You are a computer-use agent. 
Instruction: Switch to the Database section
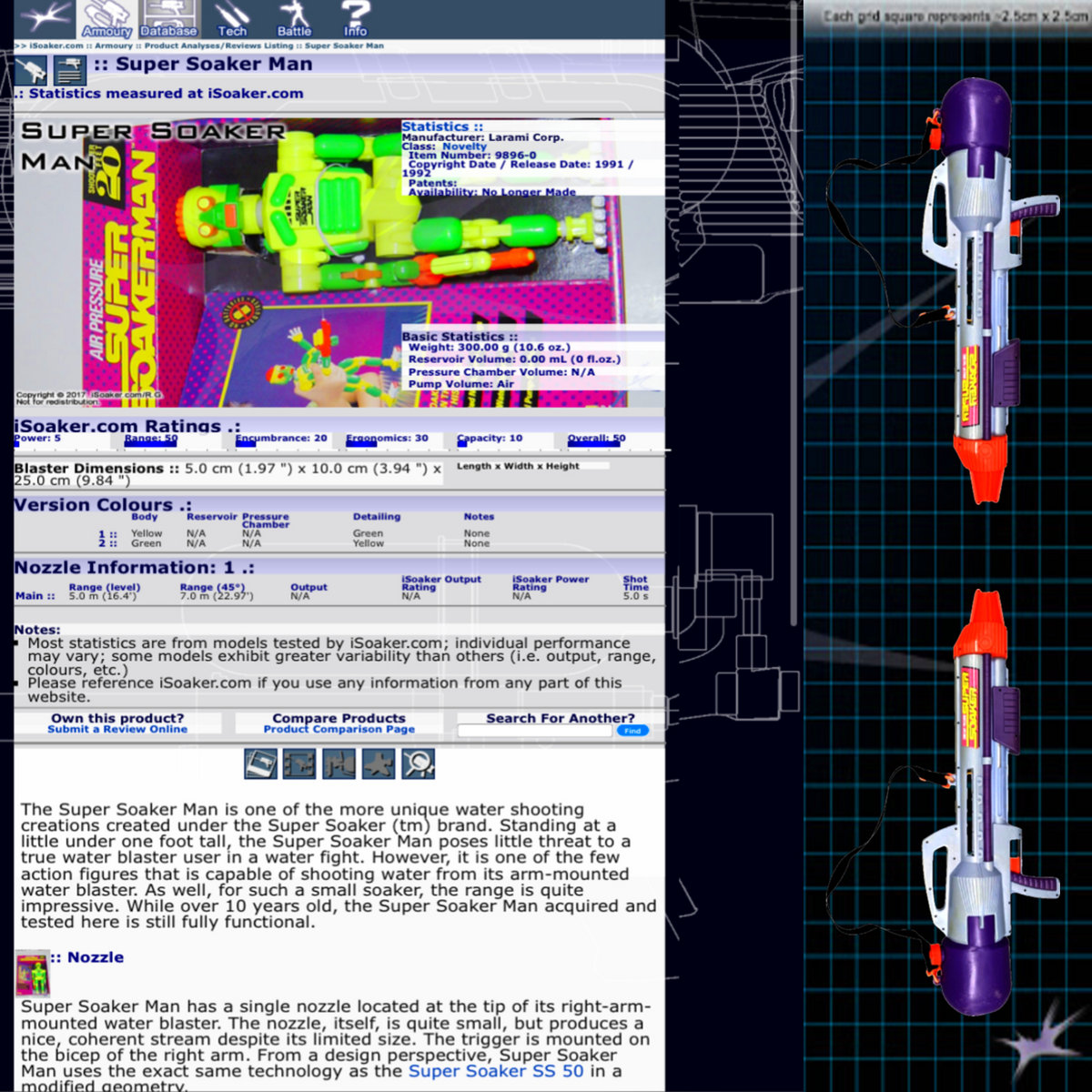pyautogui.click(x=169, y=19)
